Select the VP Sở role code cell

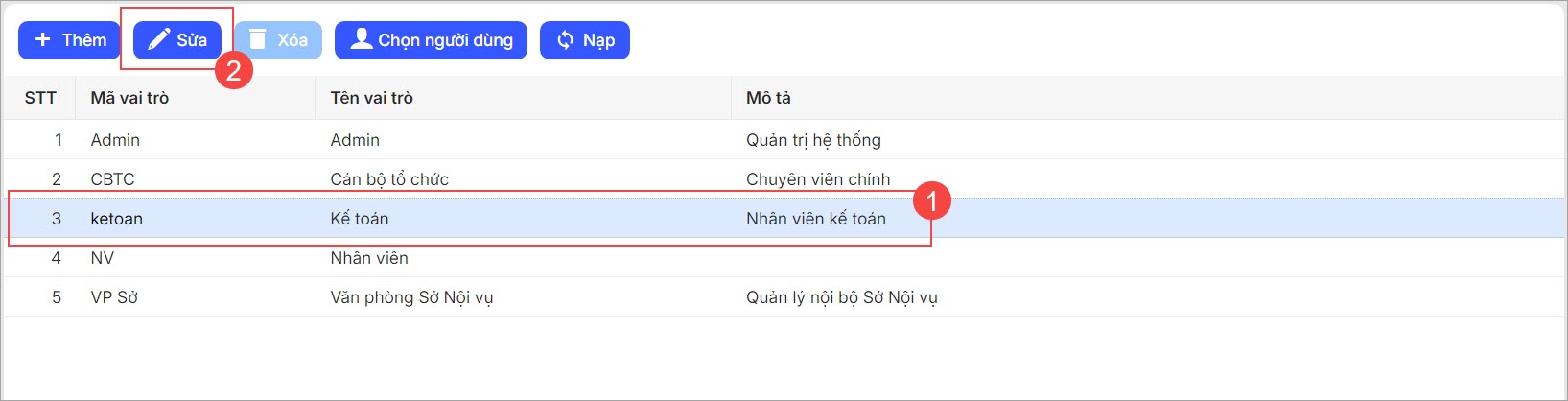pyautogui.click(x=114, y=297)
